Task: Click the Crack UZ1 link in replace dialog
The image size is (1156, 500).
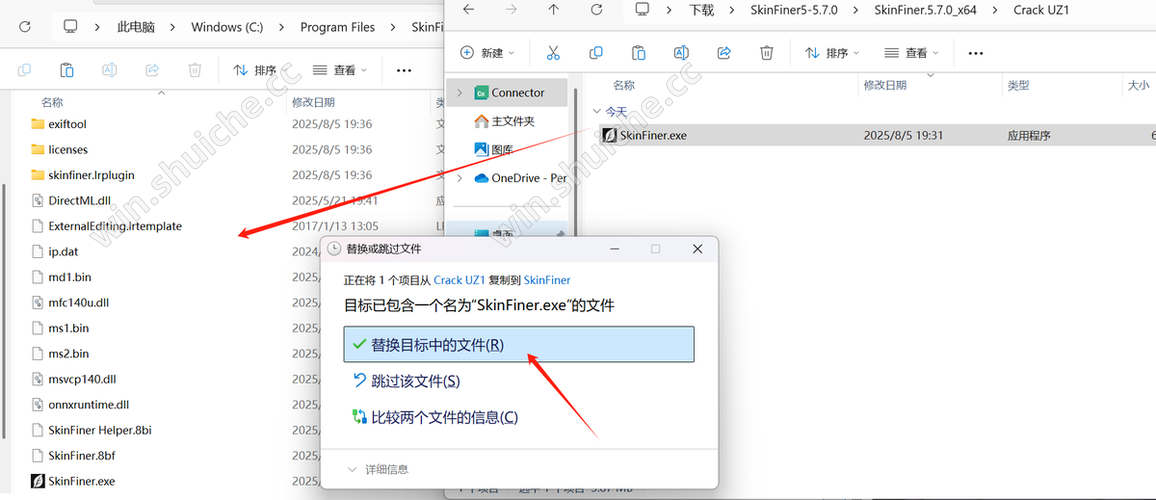Action: [x=459, y=280]
